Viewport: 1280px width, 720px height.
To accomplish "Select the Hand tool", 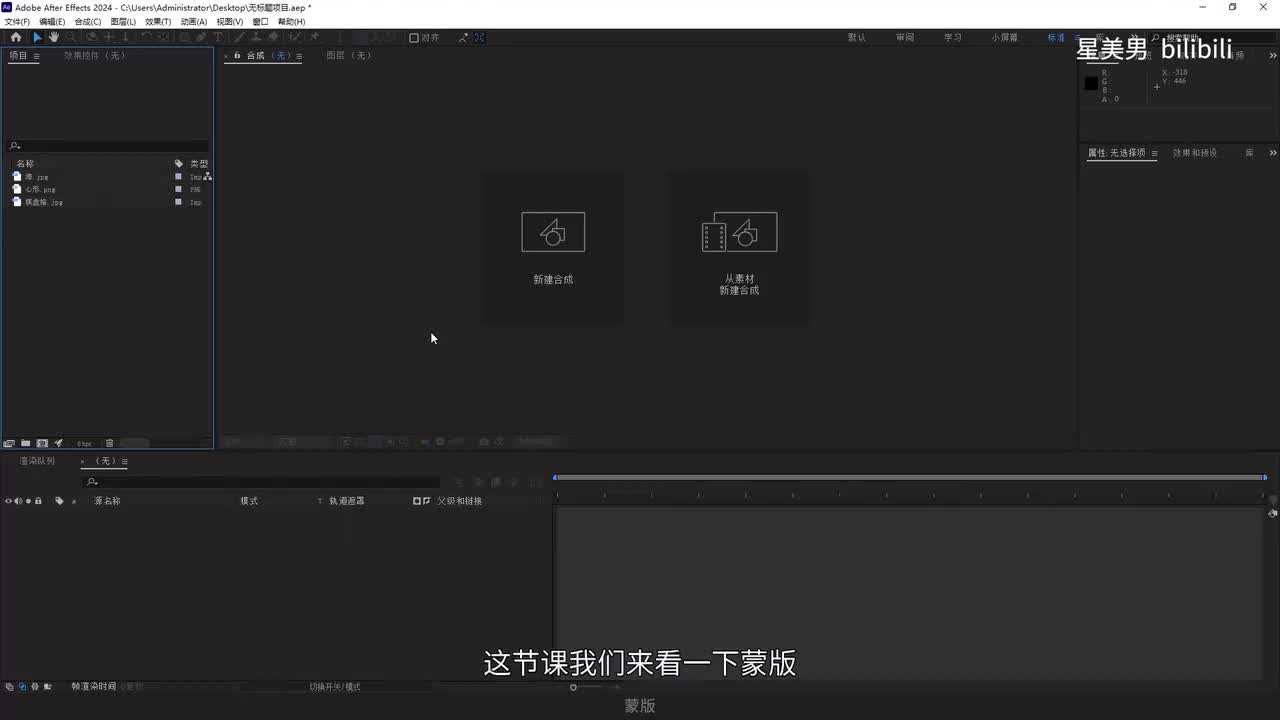I will (53, 37).
